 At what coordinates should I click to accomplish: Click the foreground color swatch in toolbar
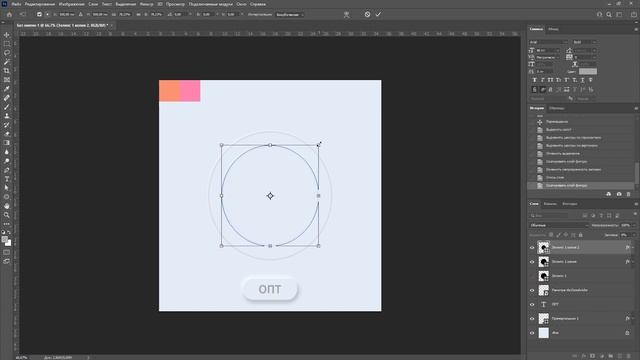tap(5, 240)
